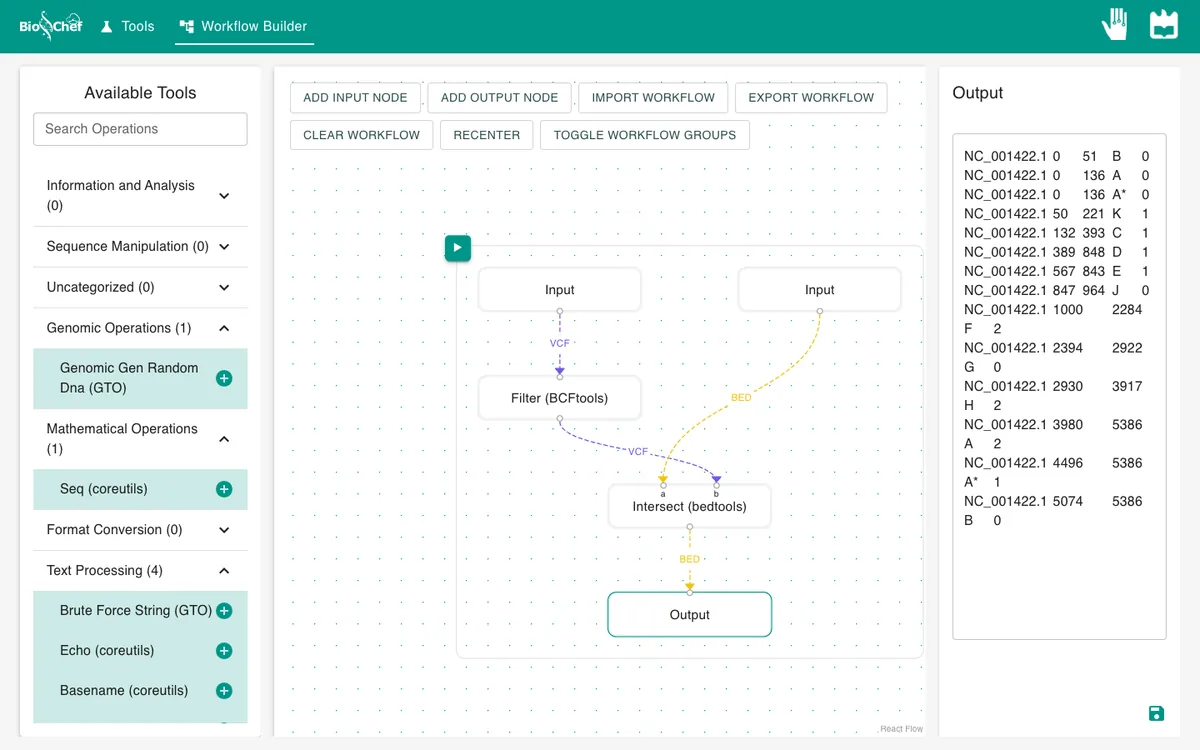Viewport: 1200px width, 750px height.
Task: Click the ADD OUTPUT NODE button
Action: point(500,98)
